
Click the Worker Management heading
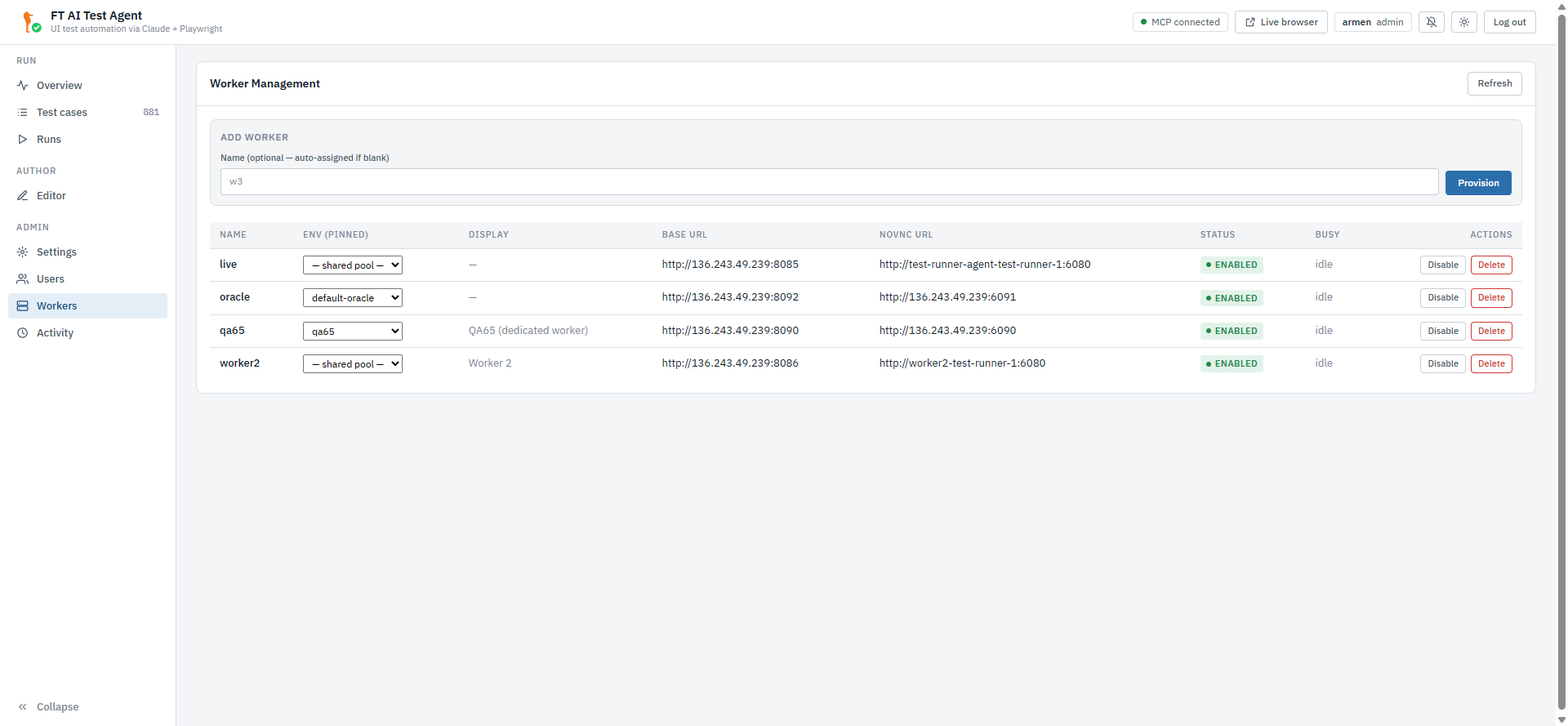point(265,84)
